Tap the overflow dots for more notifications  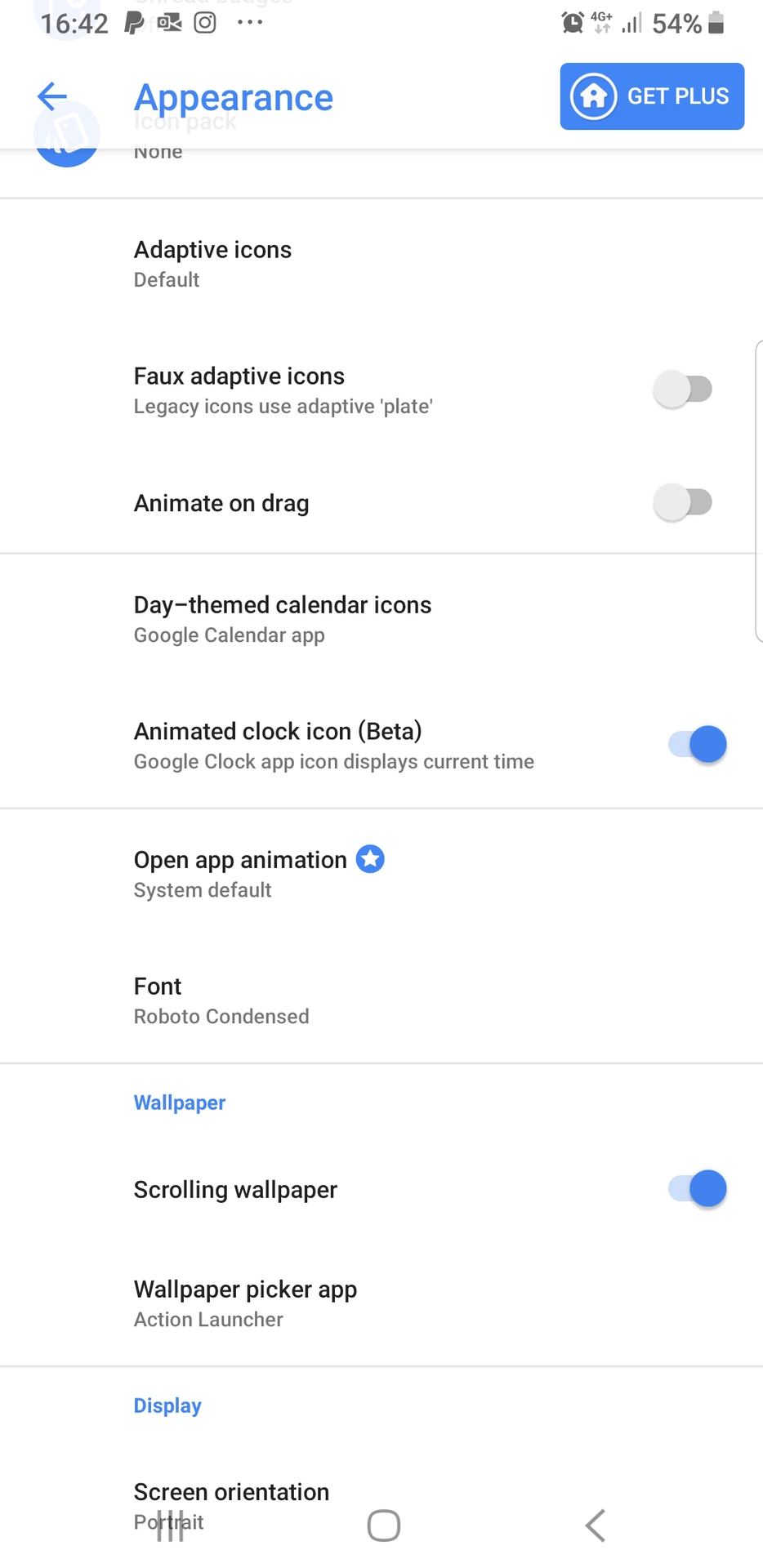[249, 23]
